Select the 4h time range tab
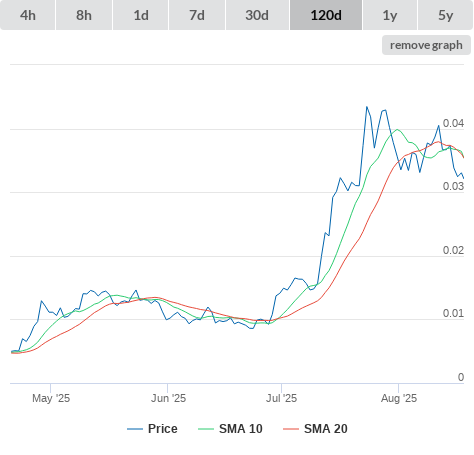The height and width of the screenshot is (455, 474). [28, 15]
